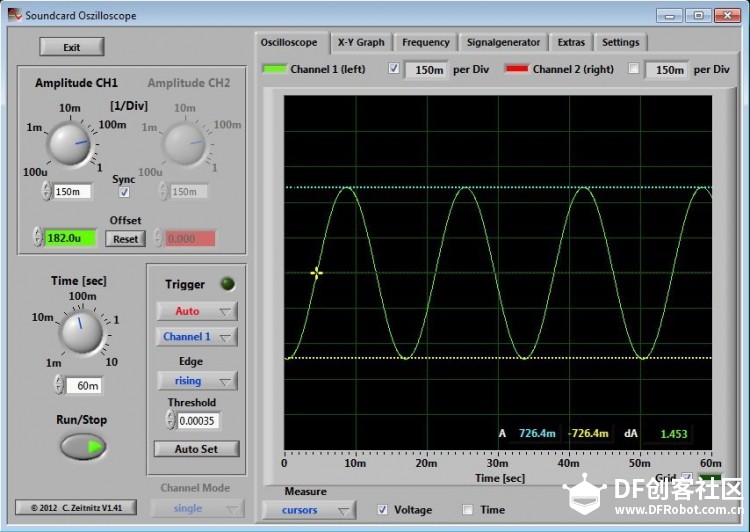Viewport: 750px width, 532px height.
Task: Click the red Channel 2 color swatch
Action: (x=517, y=69)
